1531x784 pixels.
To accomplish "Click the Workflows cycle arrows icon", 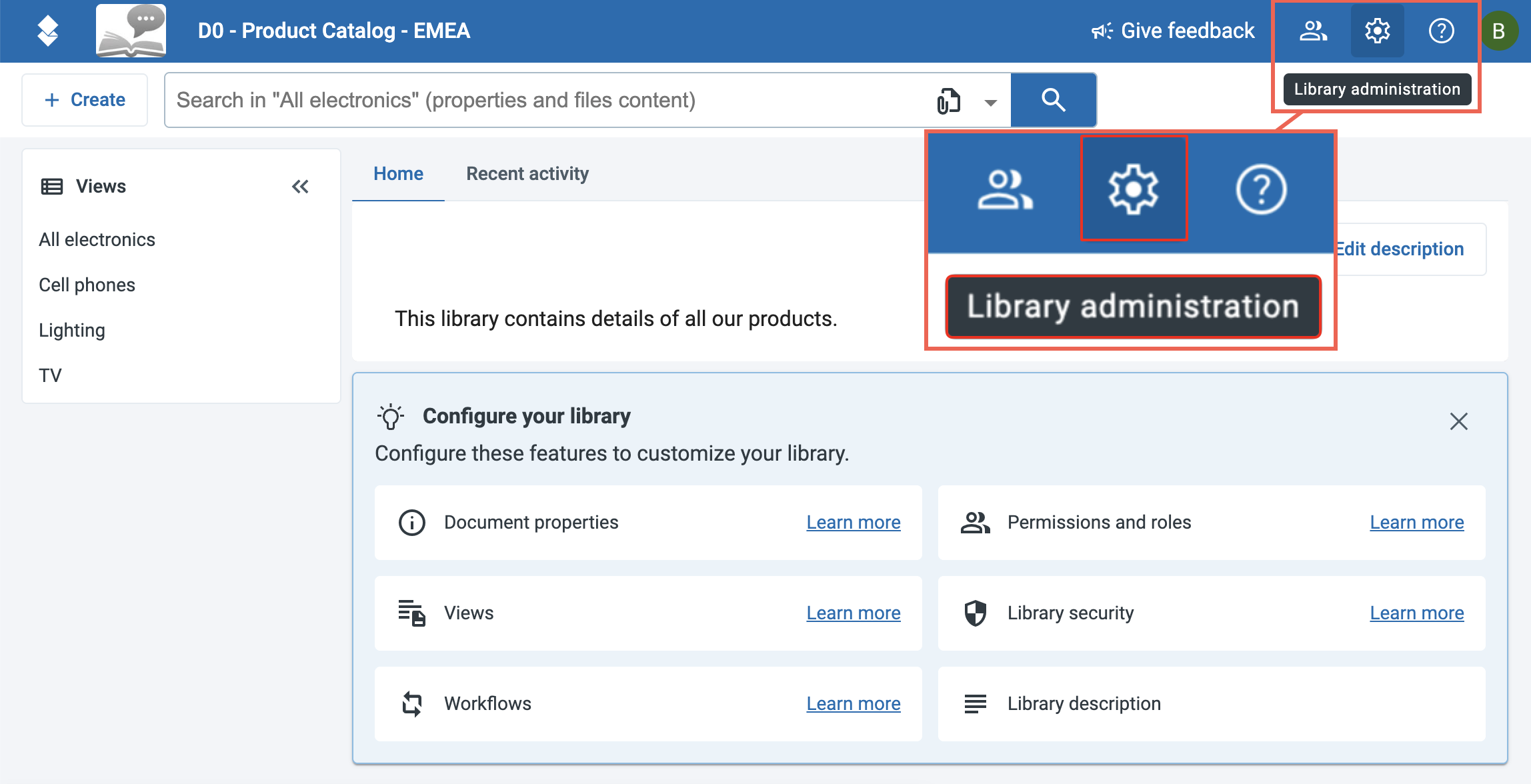I will (x=411, y=704).
